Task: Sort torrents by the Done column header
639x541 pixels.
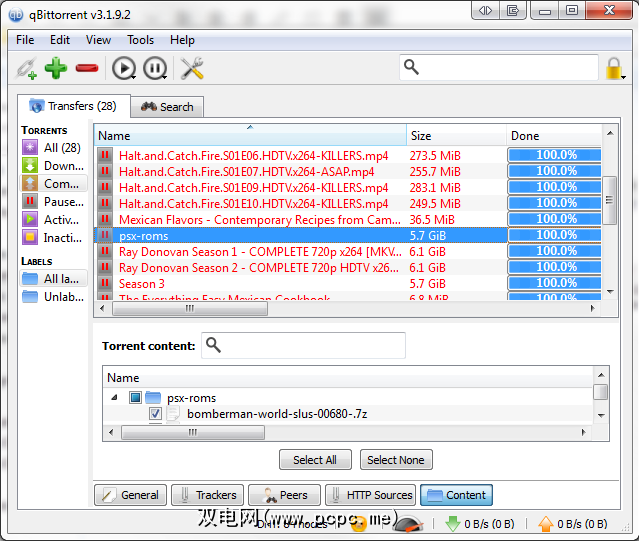Action: tap(554, 135)
